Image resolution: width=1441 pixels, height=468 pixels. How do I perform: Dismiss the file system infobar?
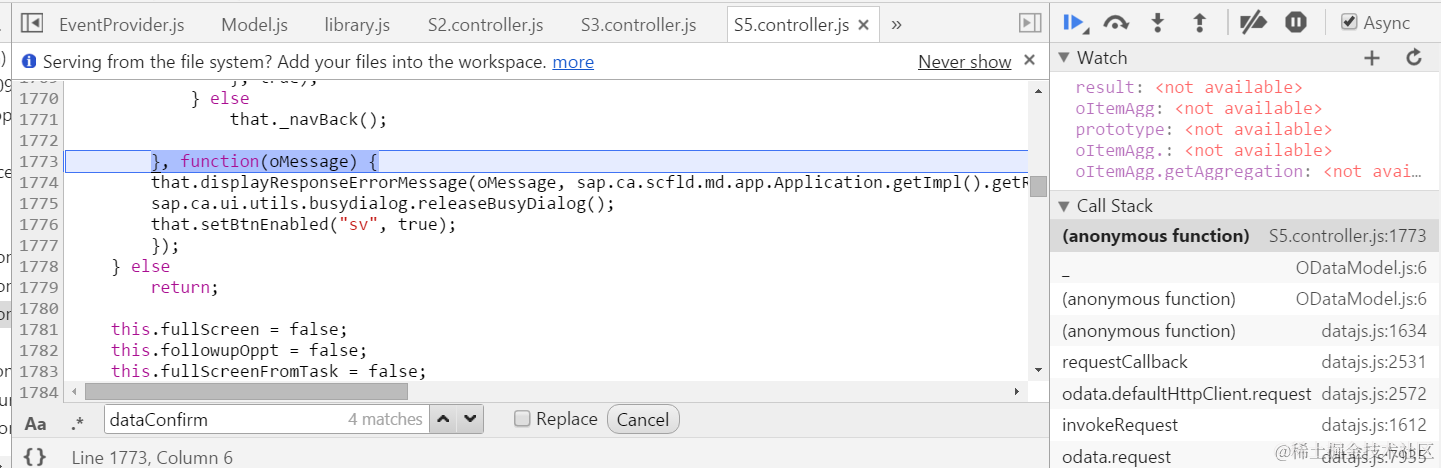click(1030, 61)
